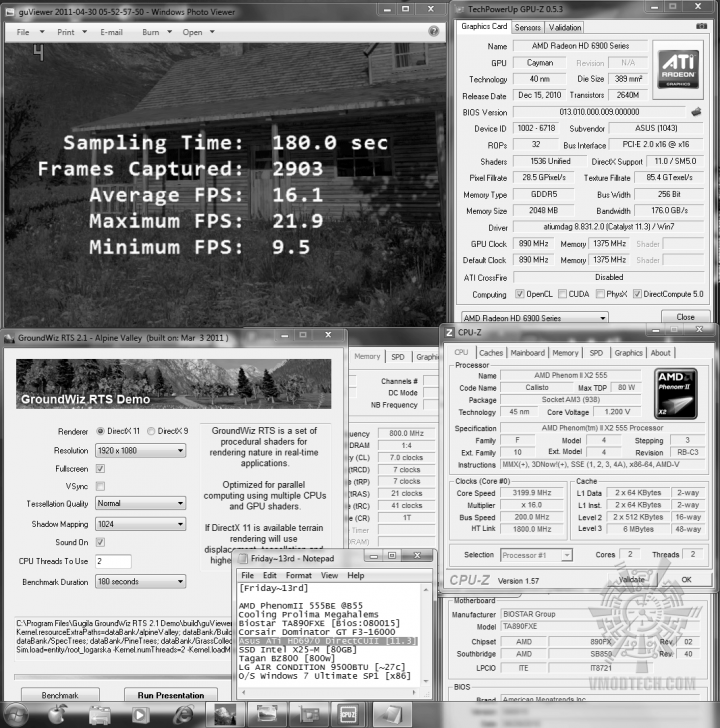Open the About tab in CPU-Z
This screenshot has height=728, width=720.
(660, 353)
